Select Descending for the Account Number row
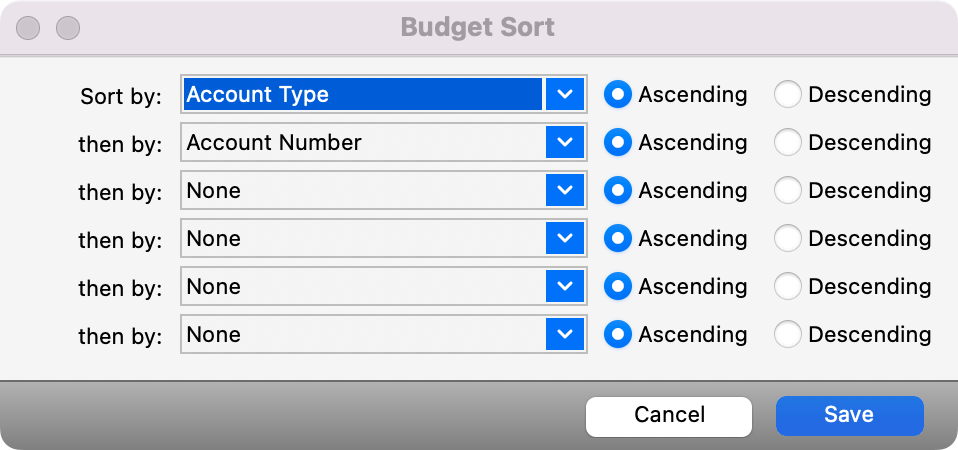The image size is (958, 450). [x=788, y=142]
